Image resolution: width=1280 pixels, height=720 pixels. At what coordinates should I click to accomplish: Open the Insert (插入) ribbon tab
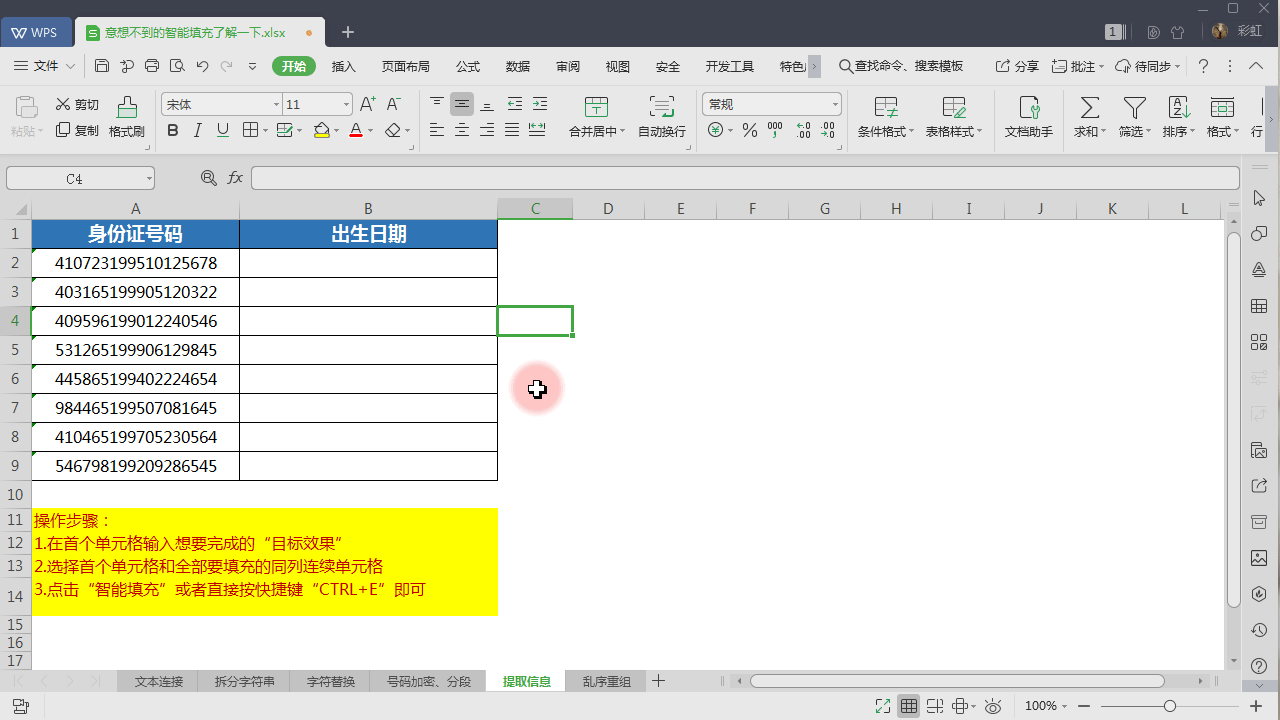click(x=343, y=66)
